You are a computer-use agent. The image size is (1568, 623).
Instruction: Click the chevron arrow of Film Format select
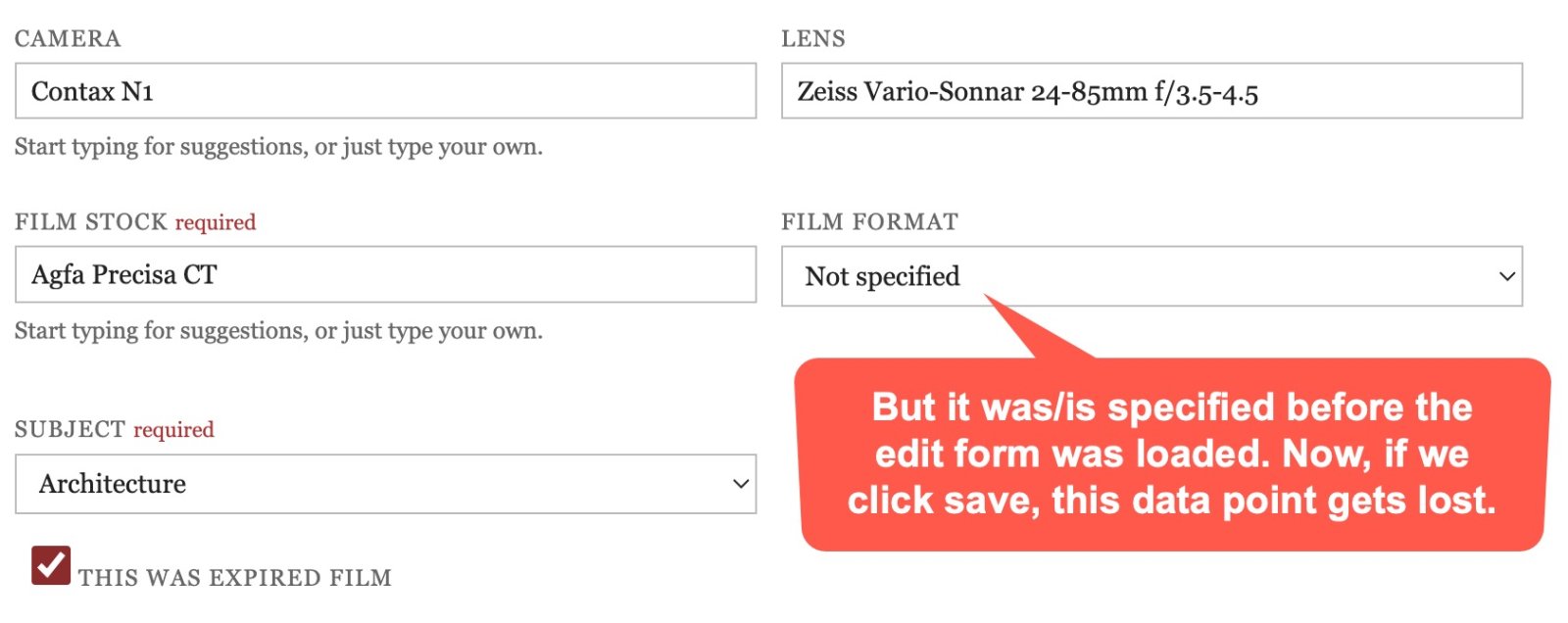point(1507,276)
